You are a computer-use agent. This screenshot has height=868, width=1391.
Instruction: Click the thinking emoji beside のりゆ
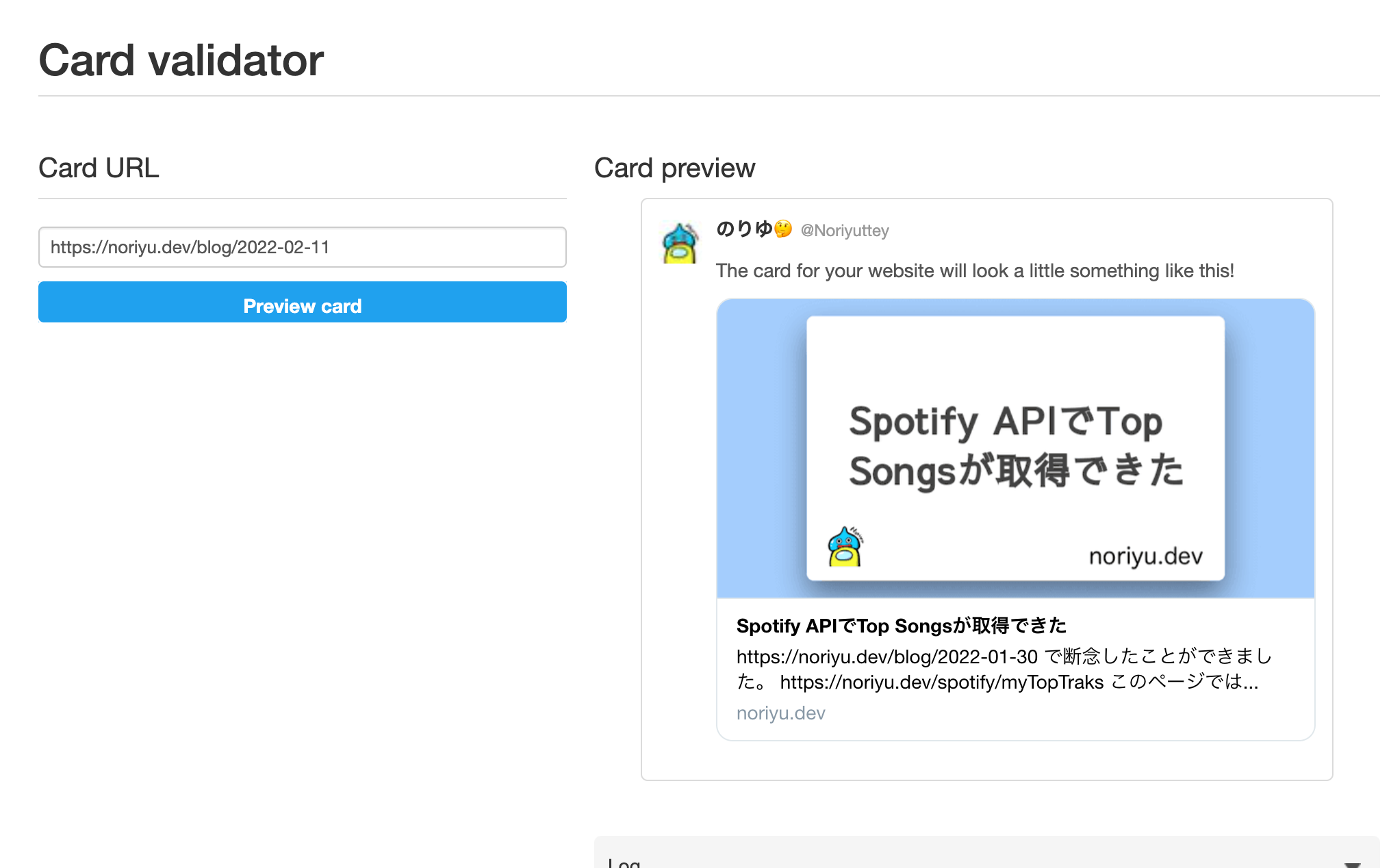[x=783, y=229]
